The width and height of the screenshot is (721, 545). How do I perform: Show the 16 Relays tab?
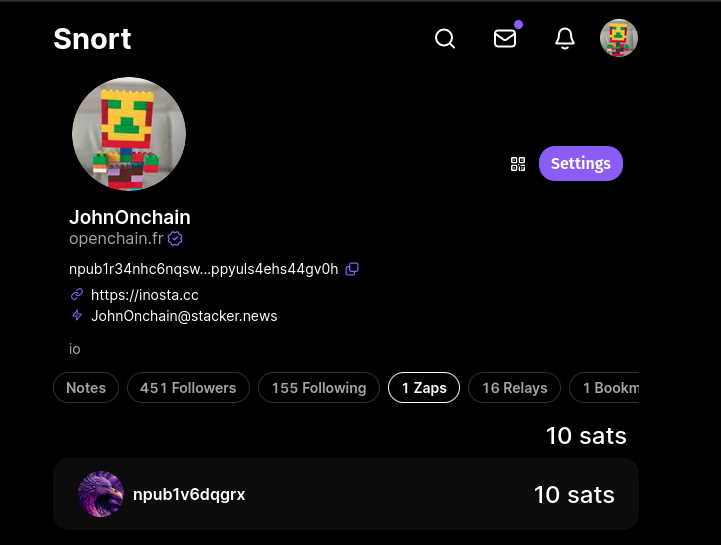[x=514, y=388]
